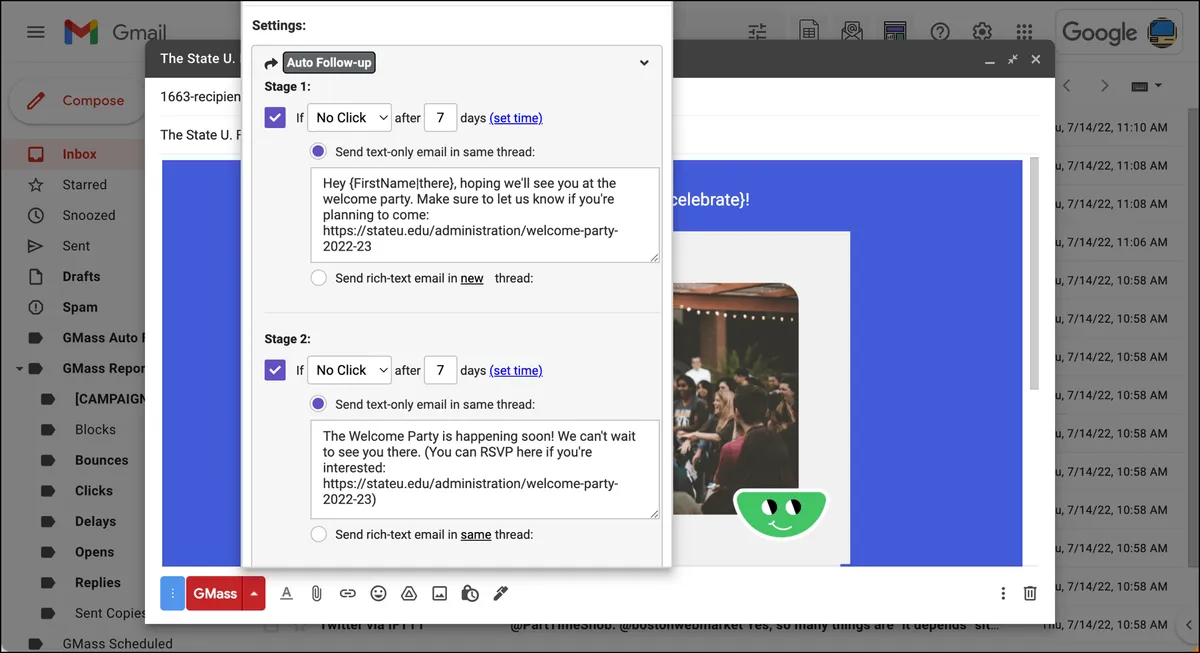Open input tools dropdown arrow beside keyboard
Image resolution: width=1200 pixels, height=653 pixels.
click(1158, 86)
